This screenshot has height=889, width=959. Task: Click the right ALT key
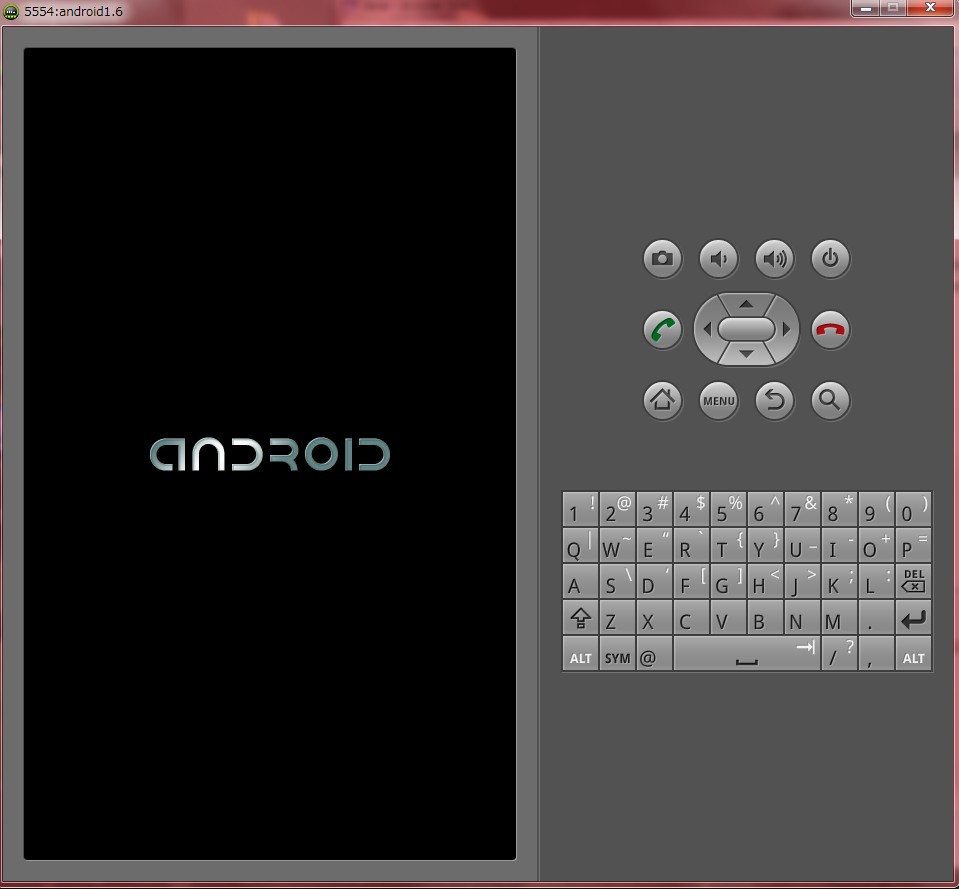click(x=913, y=654)
